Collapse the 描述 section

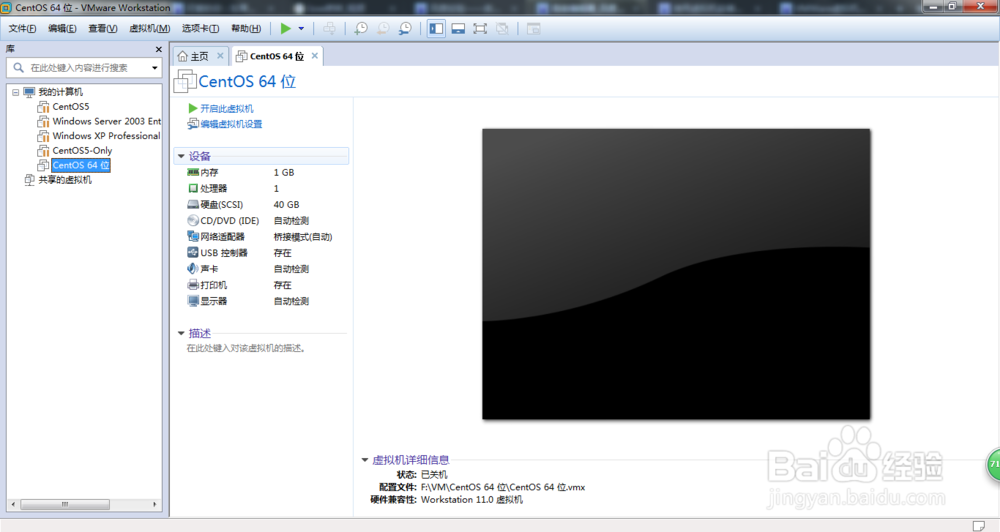click(181, 333)
